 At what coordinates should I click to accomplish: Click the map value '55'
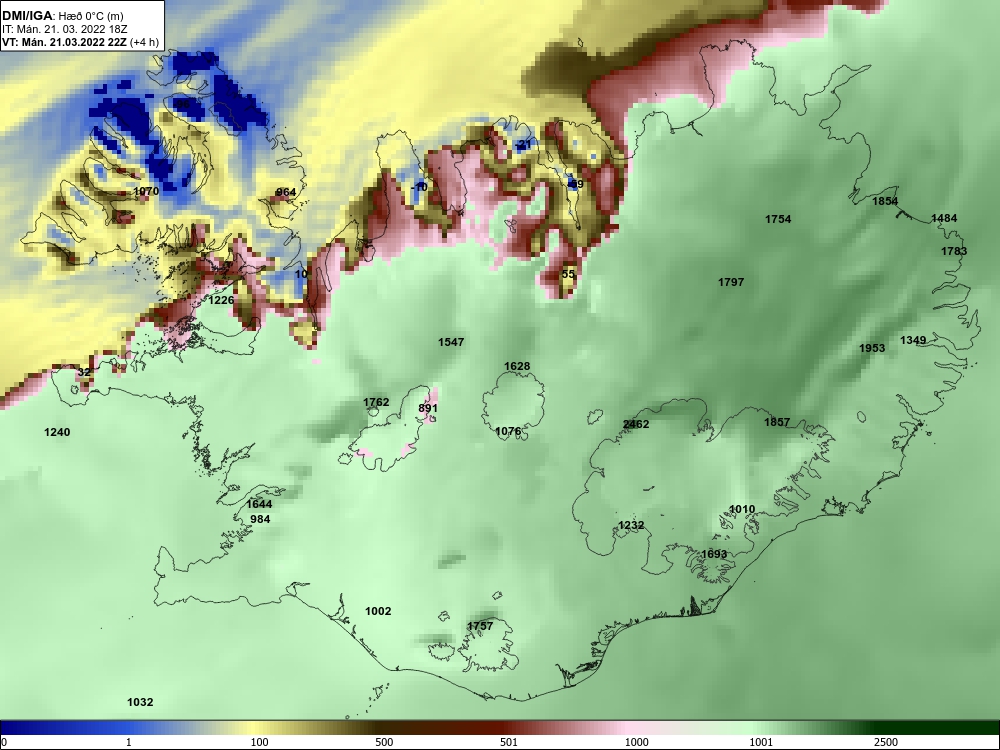click(568, 274)
